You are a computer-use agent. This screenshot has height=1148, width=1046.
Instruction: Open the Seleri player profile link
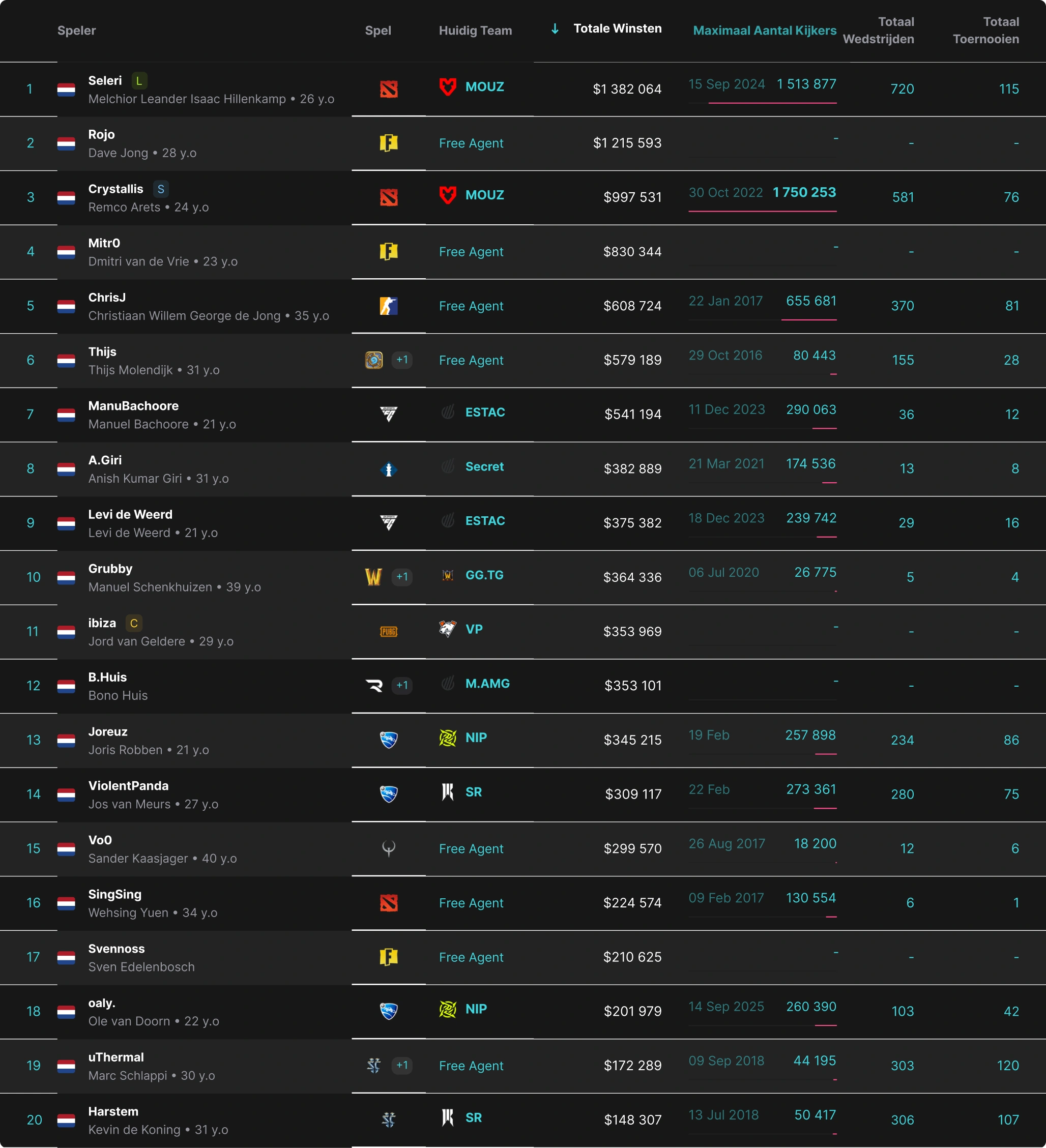[x=105, y=81]
